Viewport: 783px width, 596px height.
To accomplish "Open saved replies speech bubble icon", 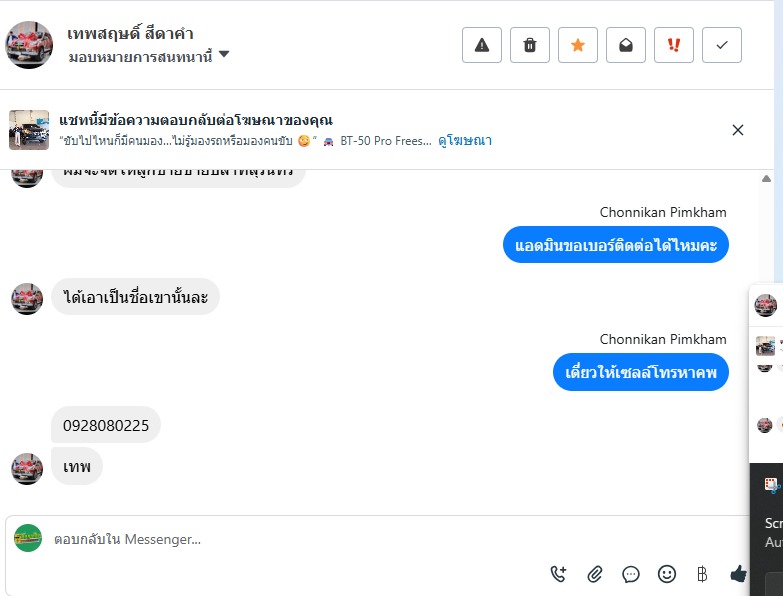I will click(x=631, y=574).
